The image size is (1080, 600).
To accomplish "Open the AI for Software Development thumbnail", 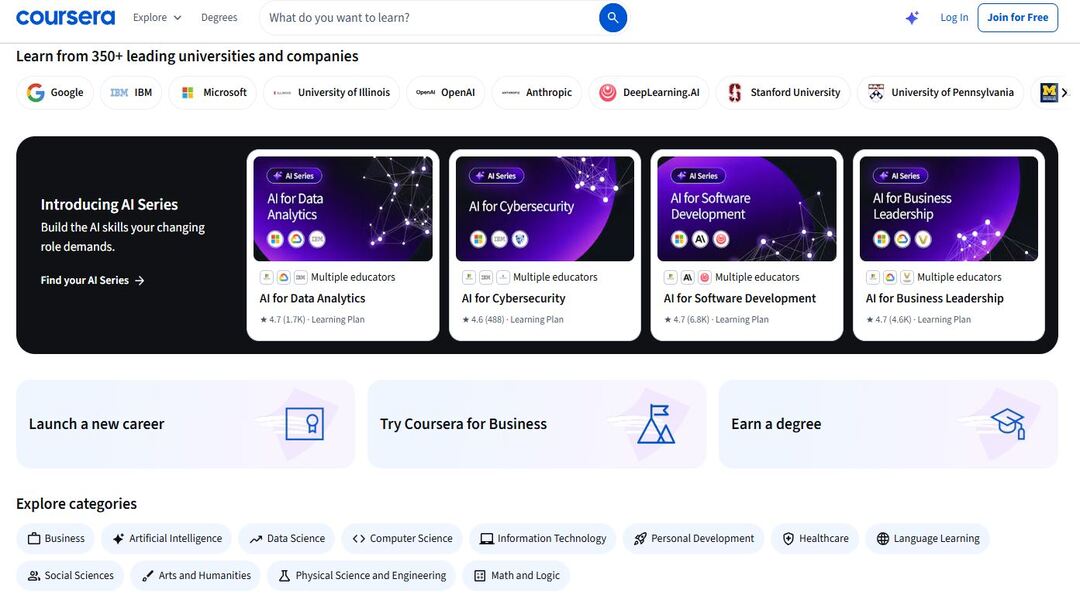I will [x=747, y=209].
